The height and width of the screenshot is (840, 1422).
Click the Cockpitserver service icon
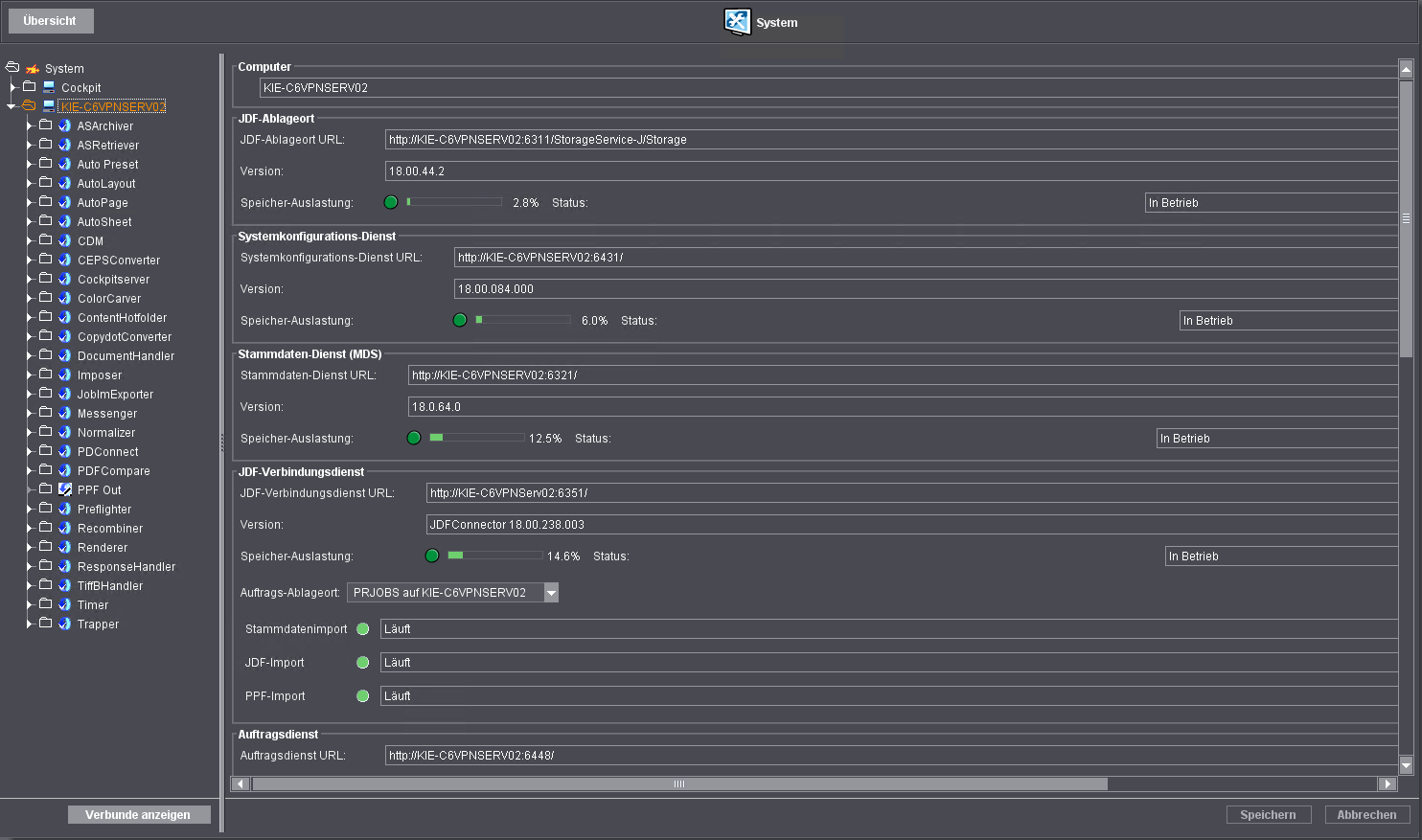[65, 279]
